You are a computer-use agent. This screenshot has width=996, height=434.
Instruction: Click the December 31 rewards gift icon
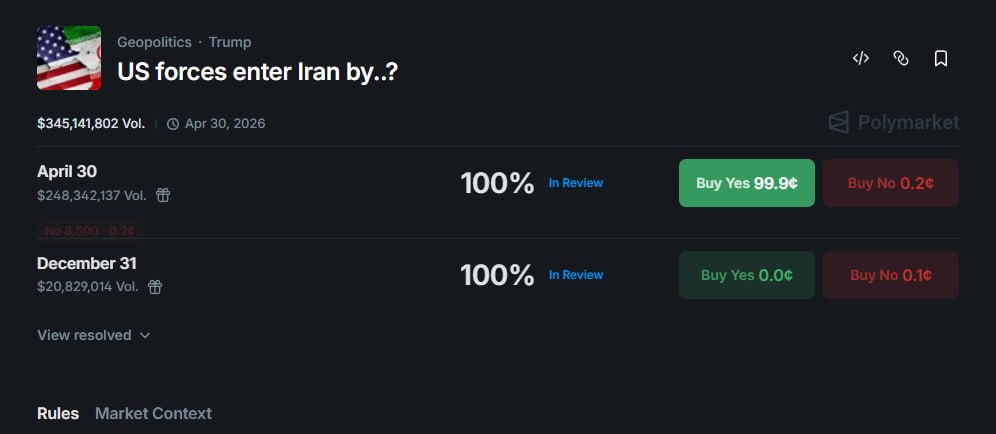click(x=155, y=287)
